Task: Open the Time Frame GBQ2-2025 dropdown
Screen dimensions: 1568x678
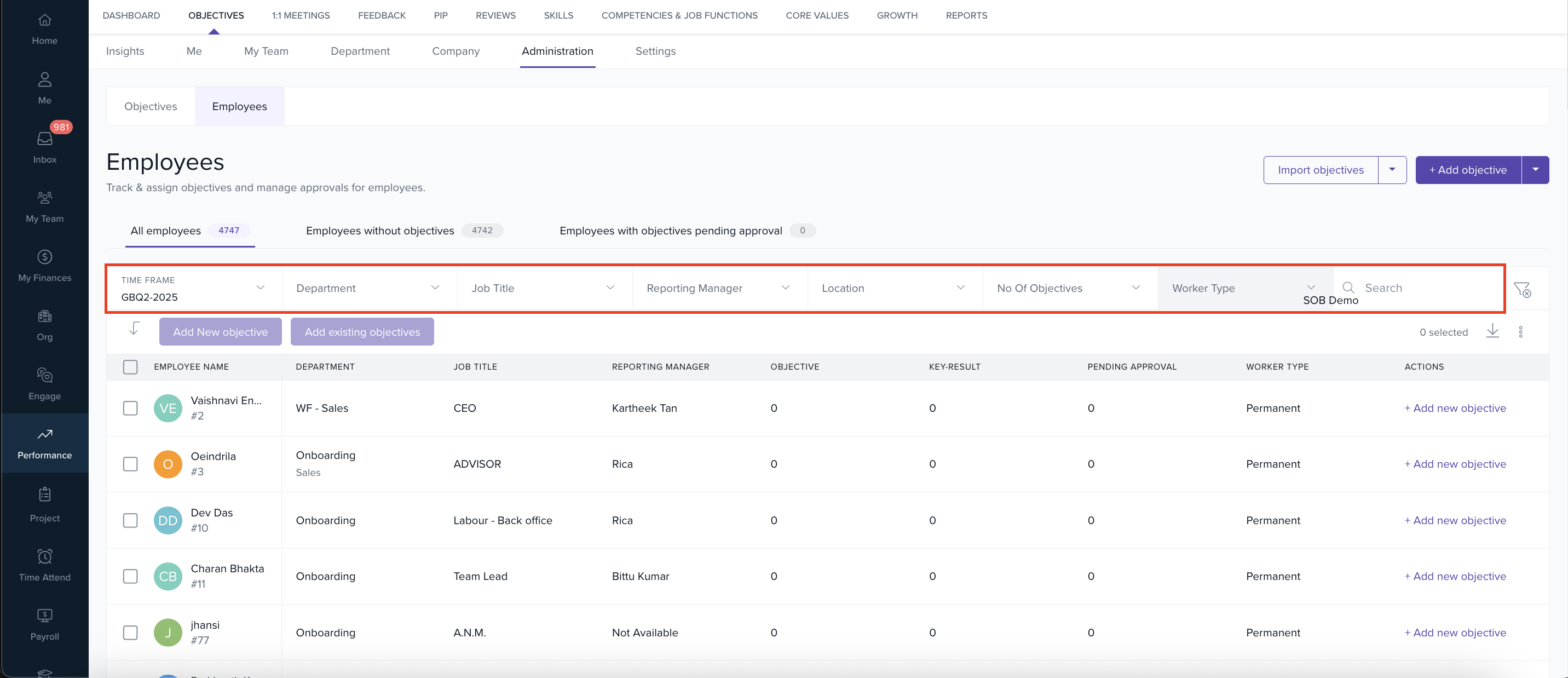Action: click(194, 289)
